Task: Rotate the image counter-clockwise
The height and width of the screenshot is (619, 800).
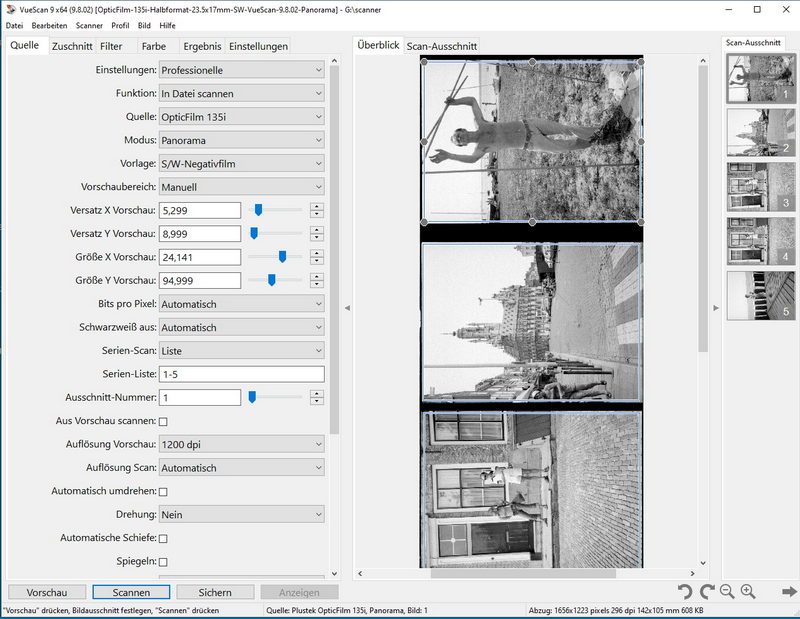Action: click(x=685, y=592)
